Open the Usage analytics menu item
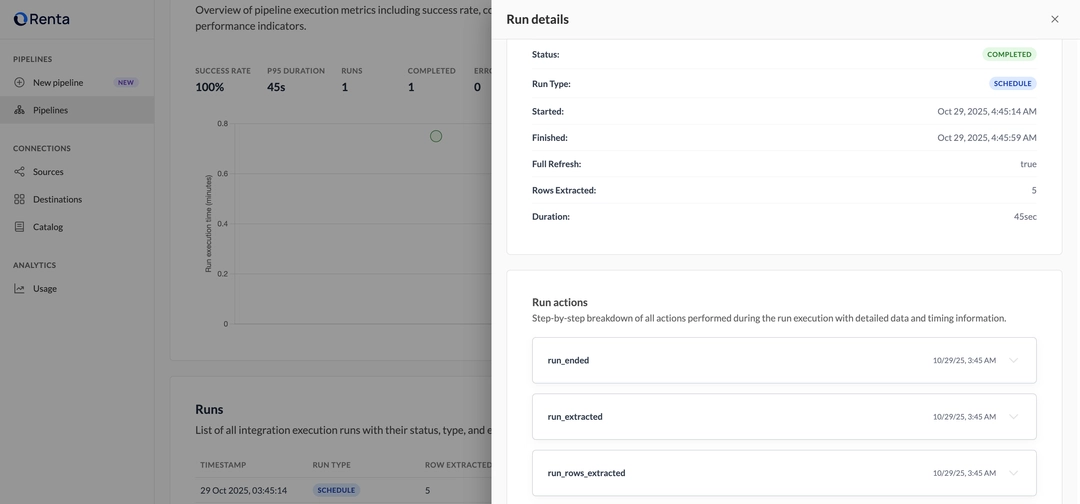The height and width of the screenshot is (504, 1080). pos(45,289)
